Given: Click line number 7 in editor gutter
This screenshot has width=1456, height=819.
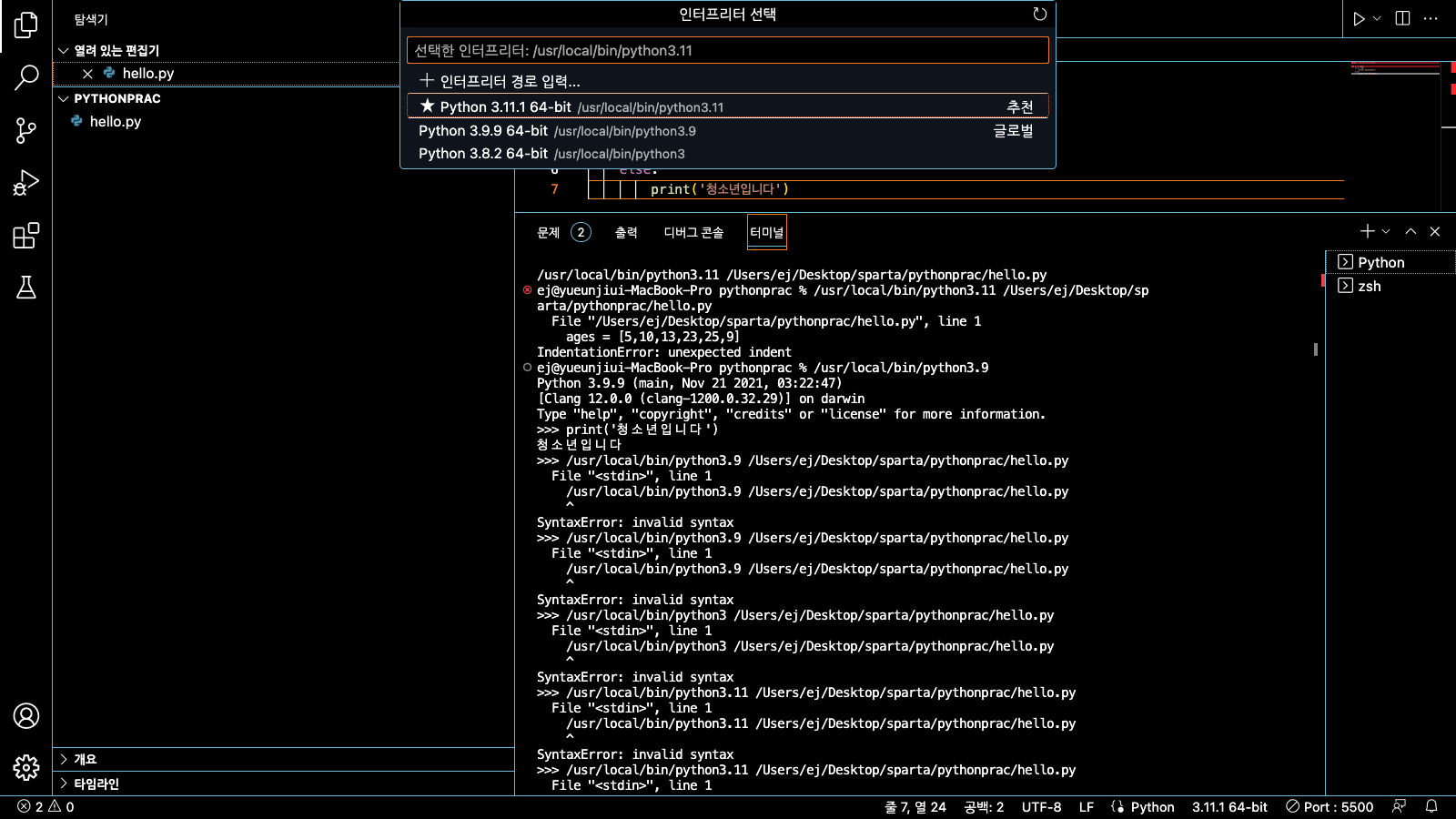Looking at the screenshot, I should pos(554,189).
